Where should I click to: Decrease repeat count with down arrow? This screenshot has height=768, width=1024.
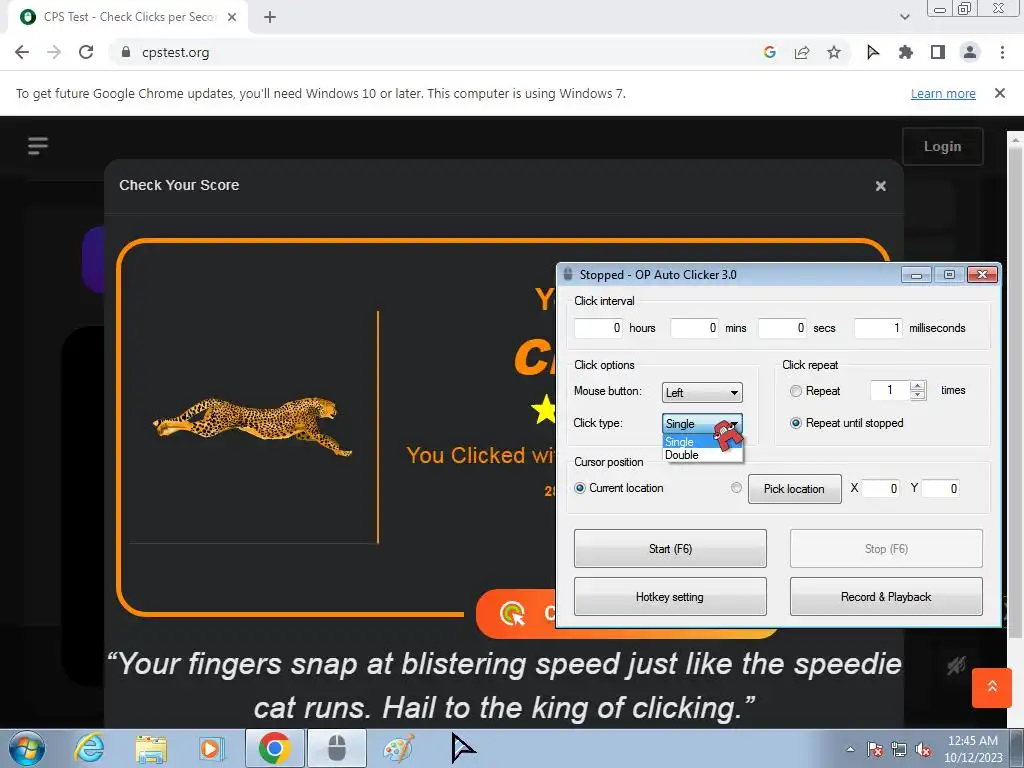tap(918, 395)
